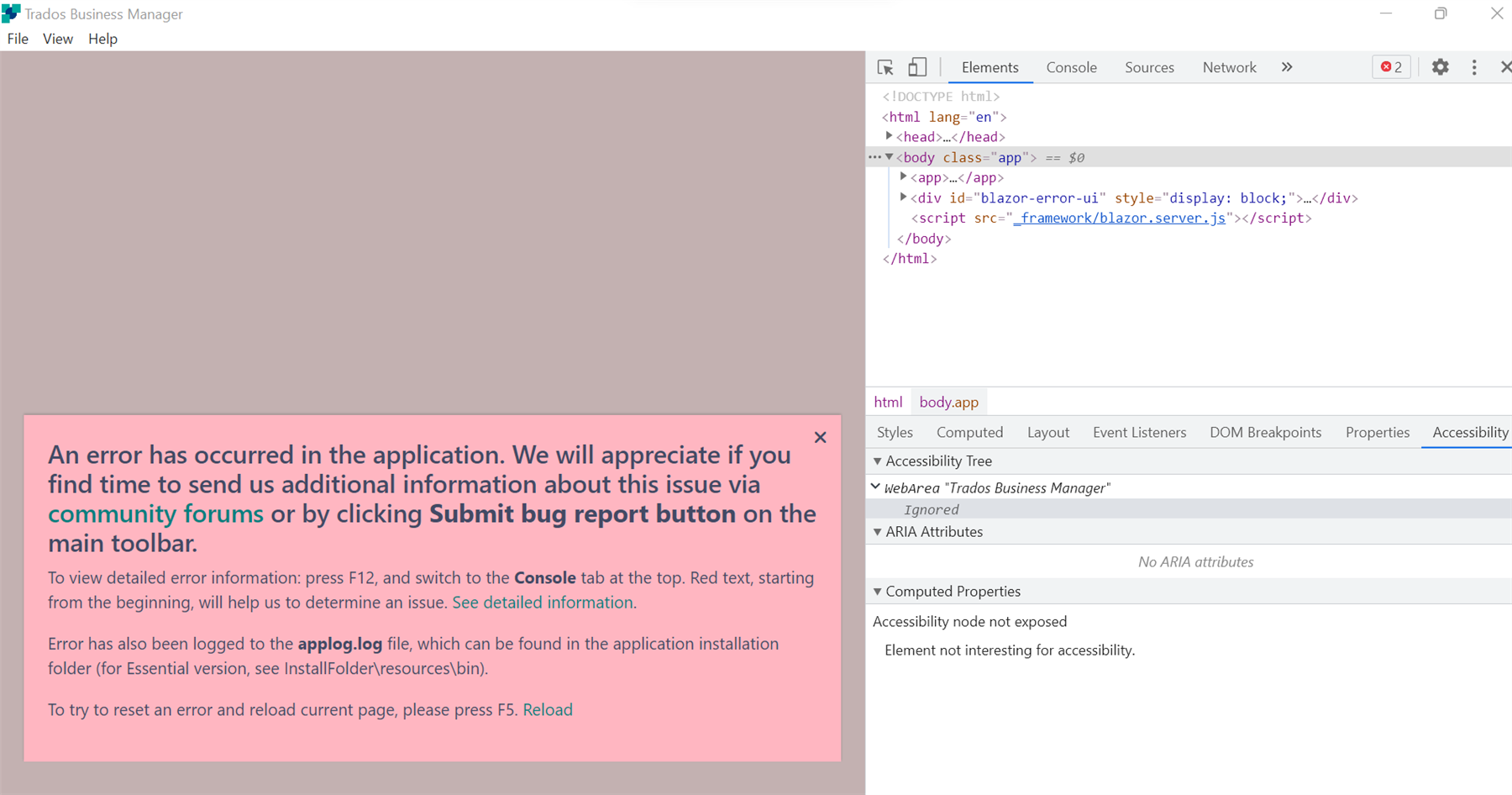The width and height of the screenshot is (1512, 795).
Task: Select the DOCTYPE html line
Action: click(941, 97)
